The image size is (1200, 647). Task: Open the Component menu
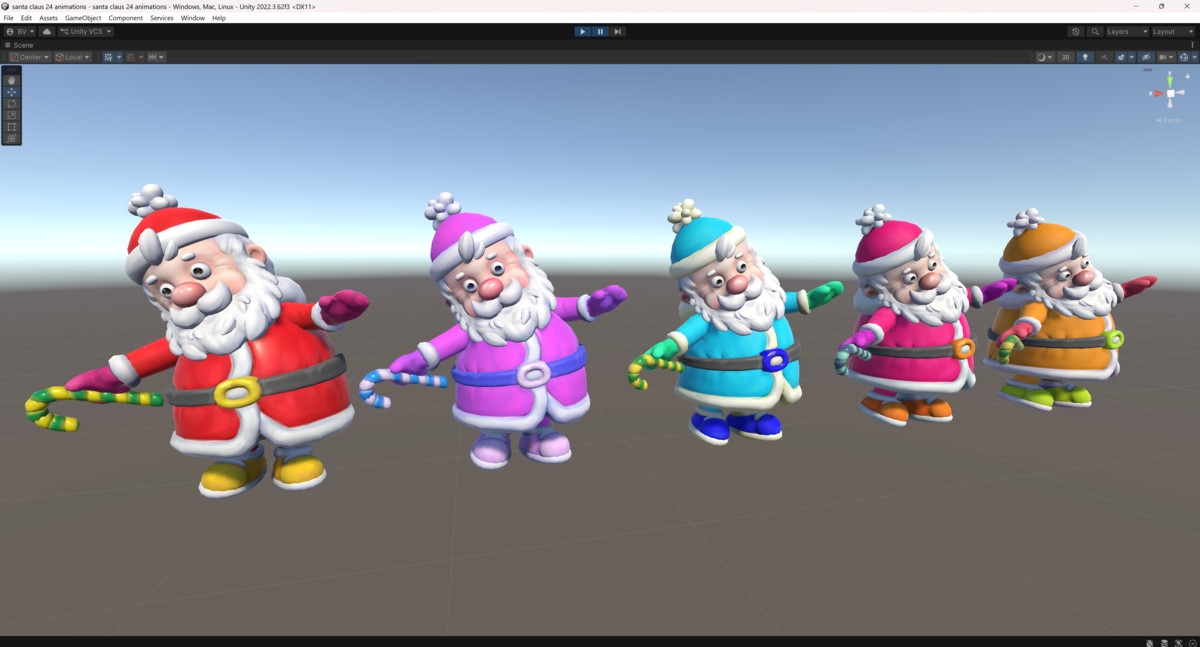126,18
